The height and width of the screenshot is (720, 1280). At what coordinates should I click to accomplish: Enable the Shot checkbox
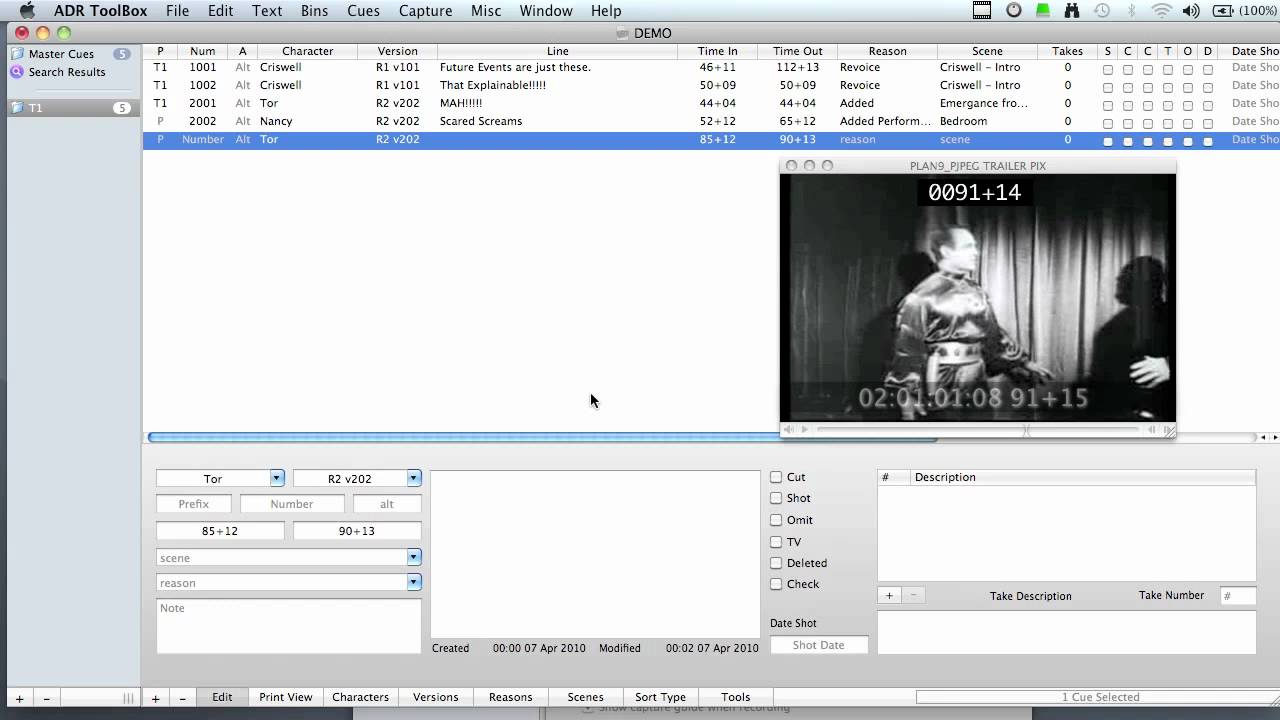pos(776,498)
